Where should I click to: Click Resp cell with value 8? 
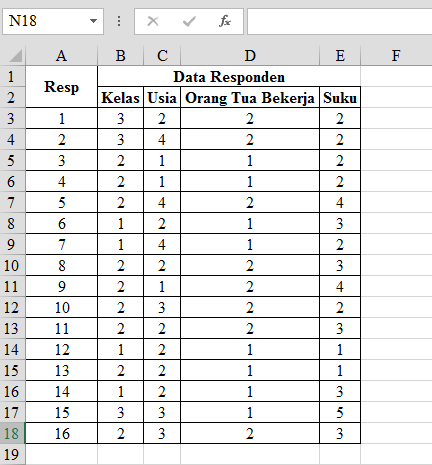pos(61,265)
